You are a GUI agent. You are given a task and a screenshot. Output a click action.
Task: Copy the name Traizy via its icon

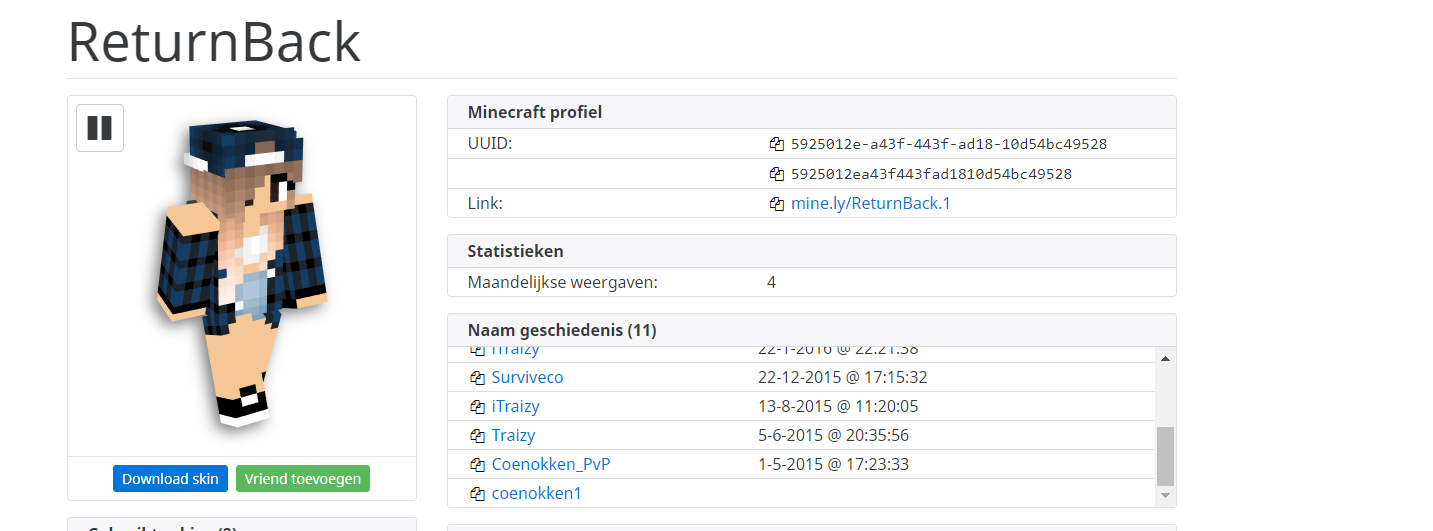pyautogui.click(x=477, y=436)
